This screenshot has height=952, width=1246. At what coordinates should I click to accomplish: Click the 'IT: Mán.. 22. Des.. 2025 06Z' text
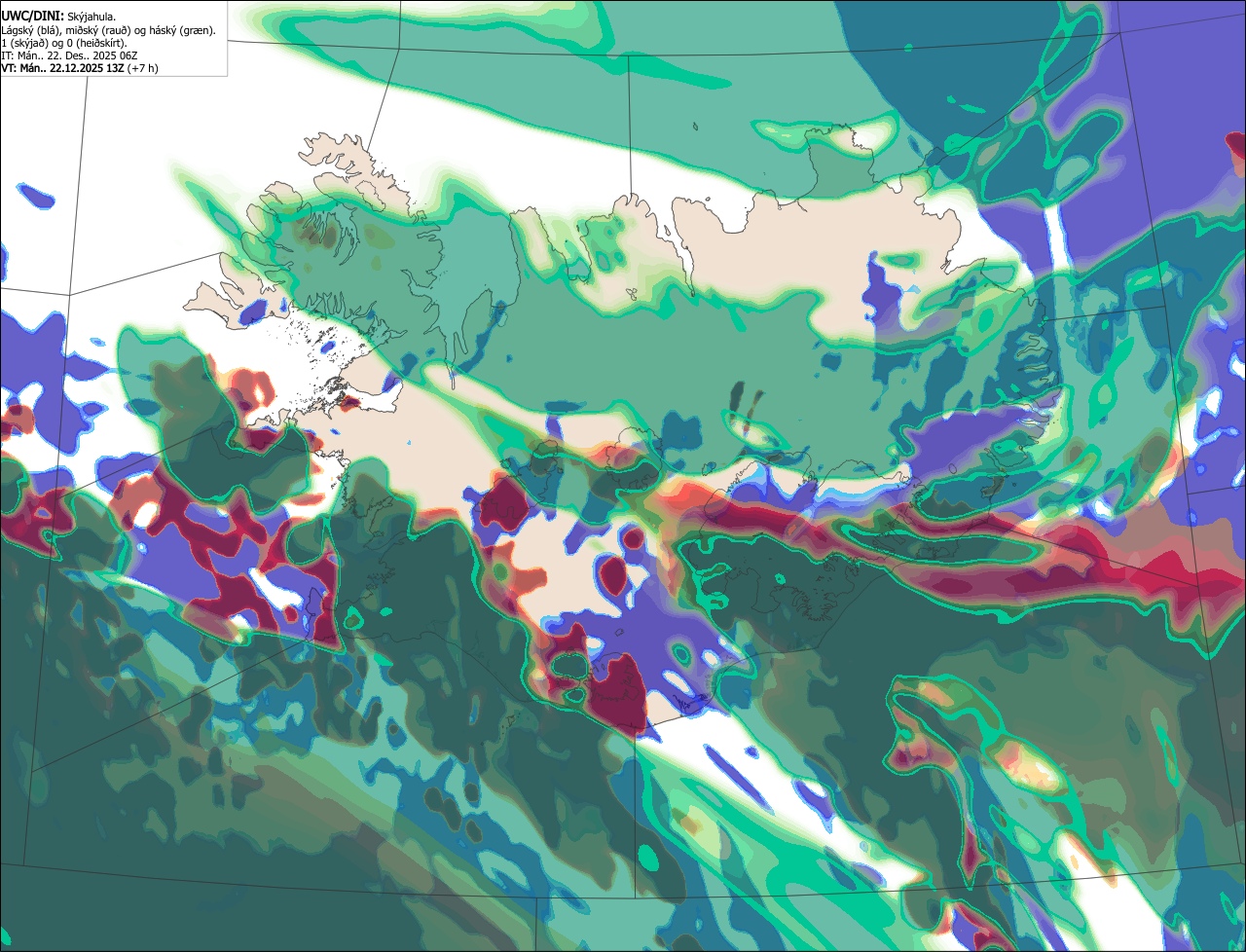(69, 55)
